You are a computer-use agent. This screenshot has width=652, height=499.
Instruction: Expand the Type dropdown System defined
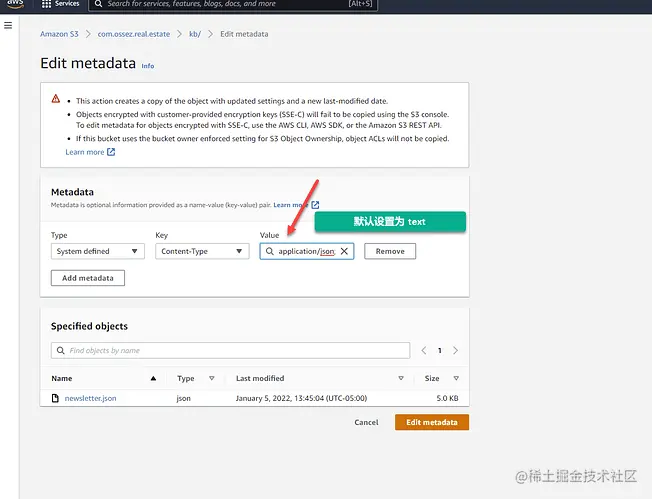pyautogui.click(x=98, y=251)
